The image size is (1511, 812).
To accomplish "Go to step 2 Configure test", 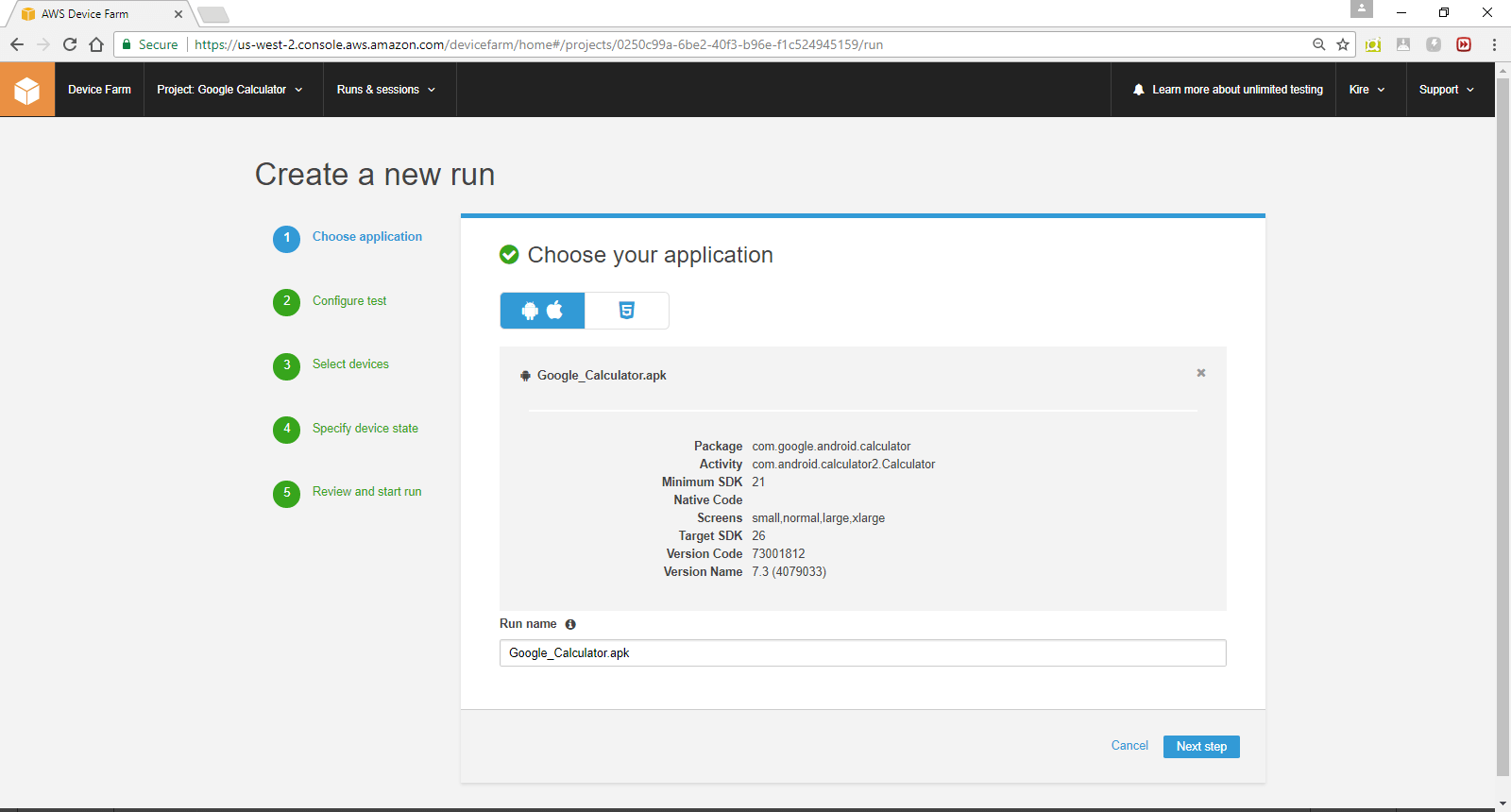I will 349,301.
